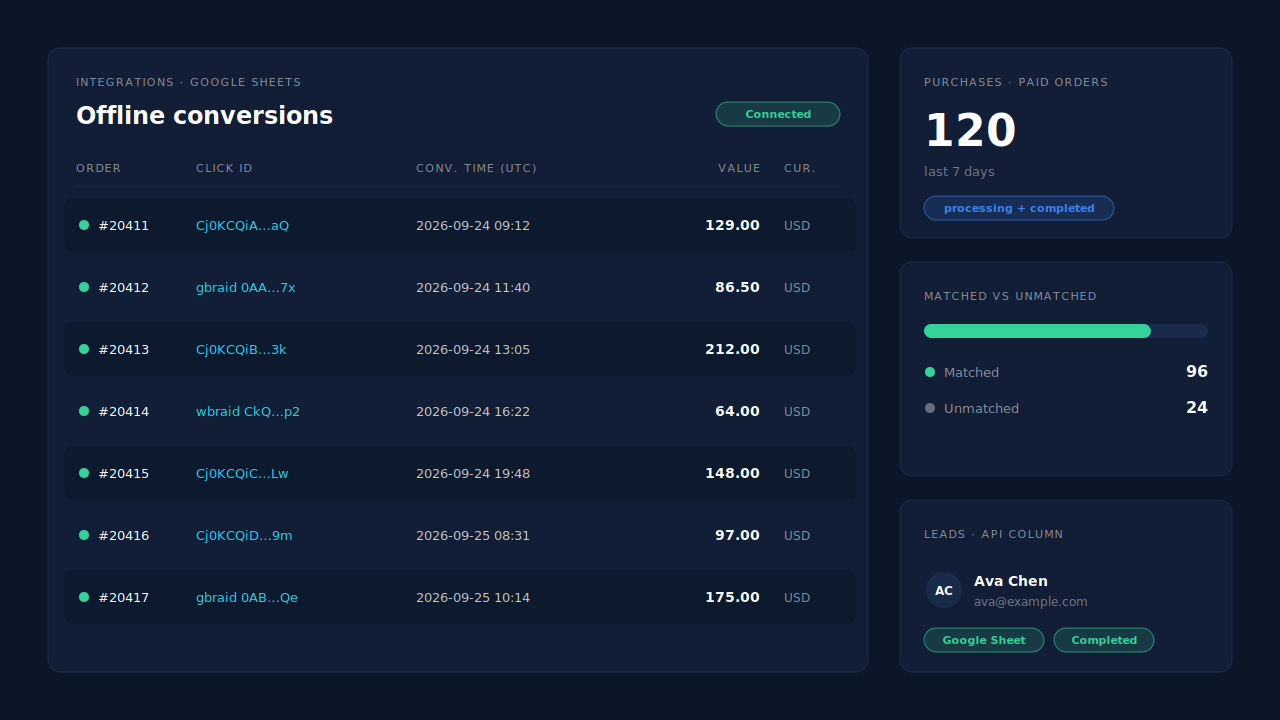Click the email ava@example.com

1031,602
